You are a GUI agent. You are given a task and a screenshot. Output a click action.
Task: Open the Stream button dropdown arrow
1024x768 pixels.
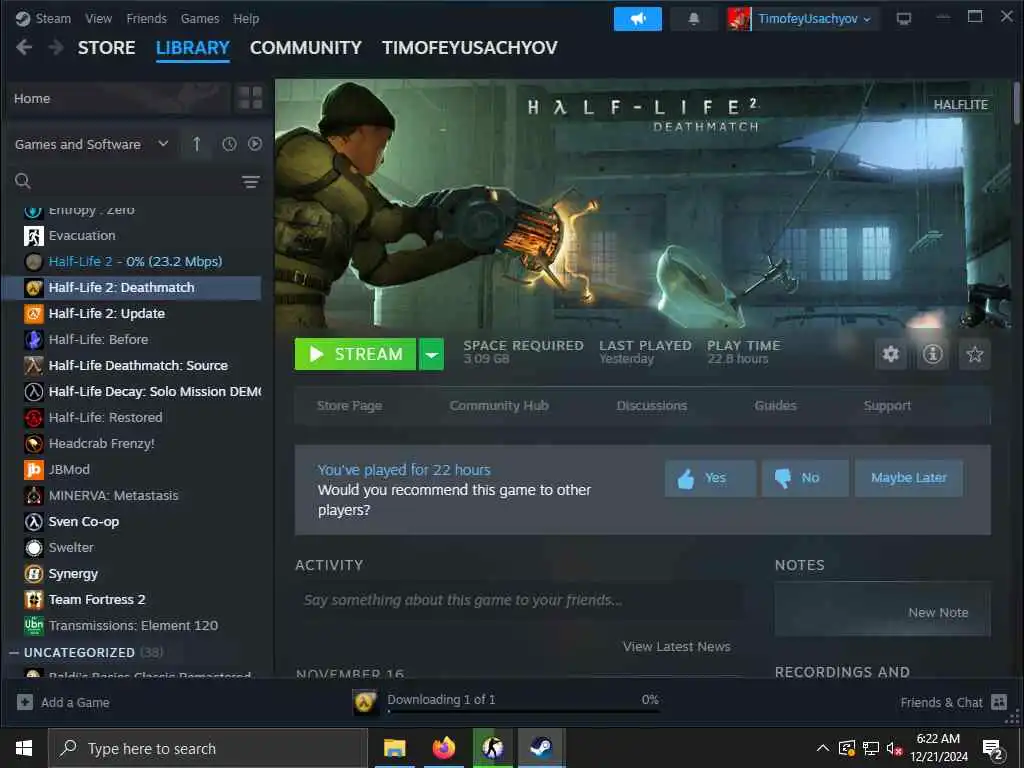tap(431, 354)
